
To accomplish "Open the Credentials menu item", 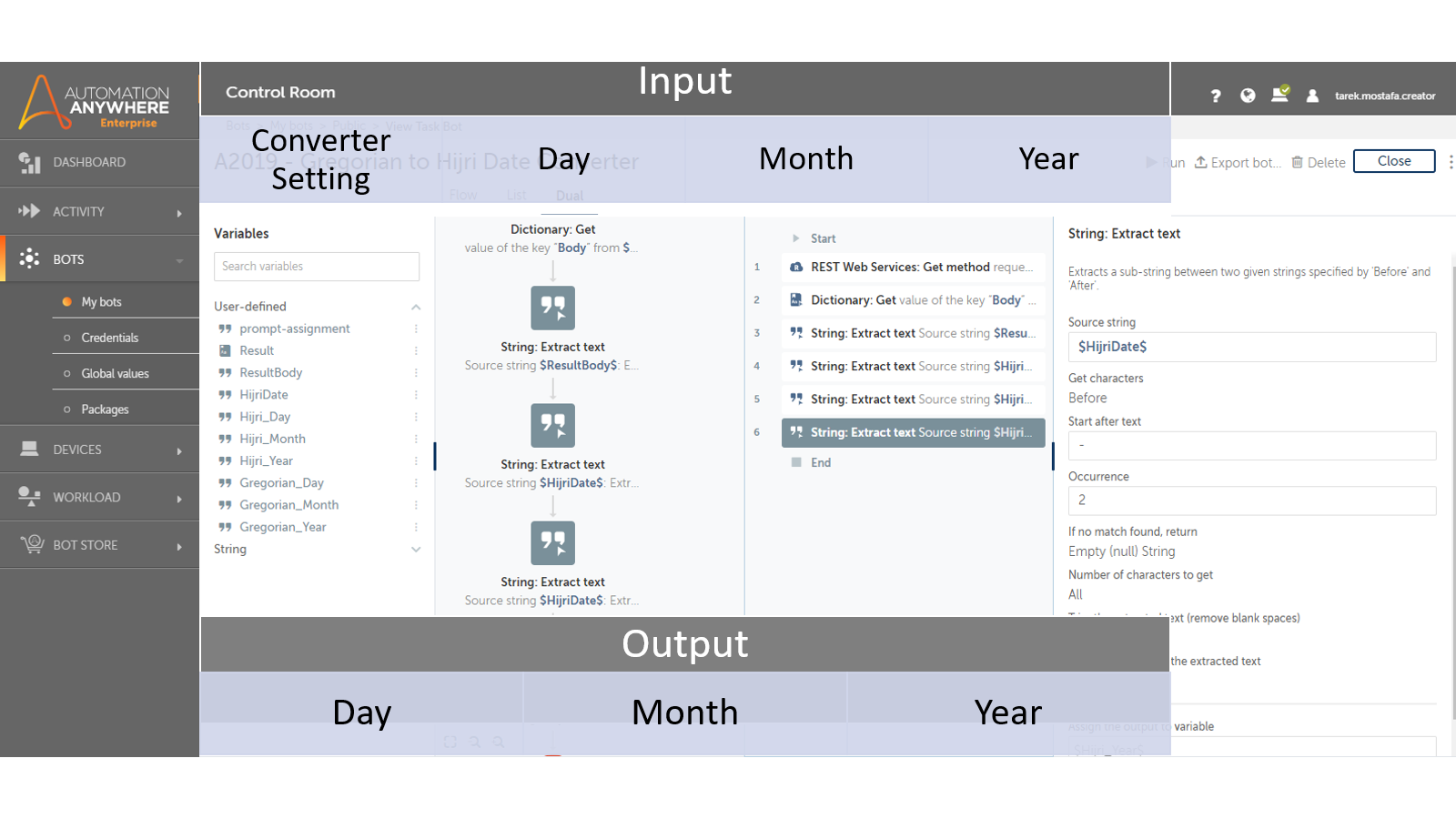I will 110,338.
